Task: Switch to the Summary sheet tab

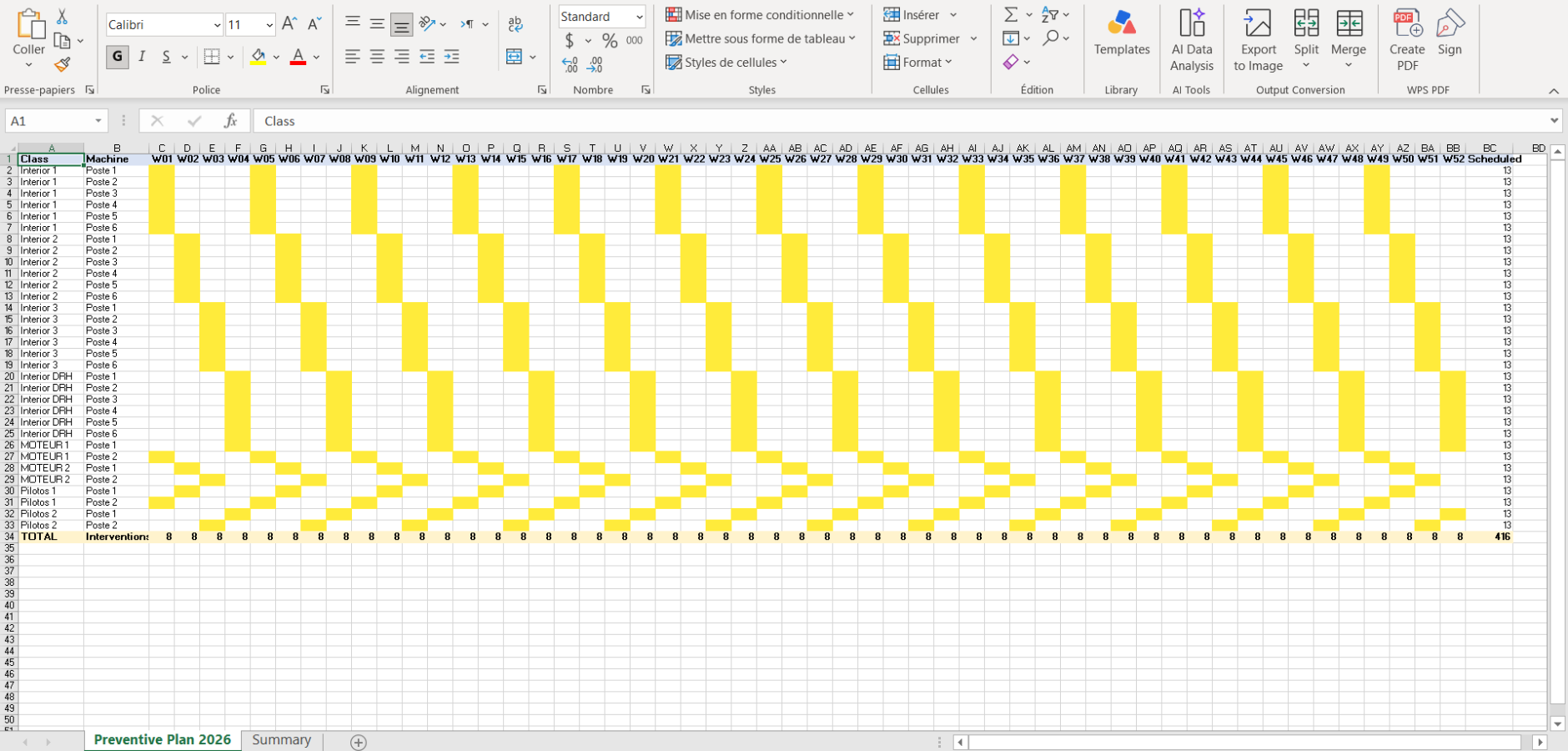Action: (281, 740)
